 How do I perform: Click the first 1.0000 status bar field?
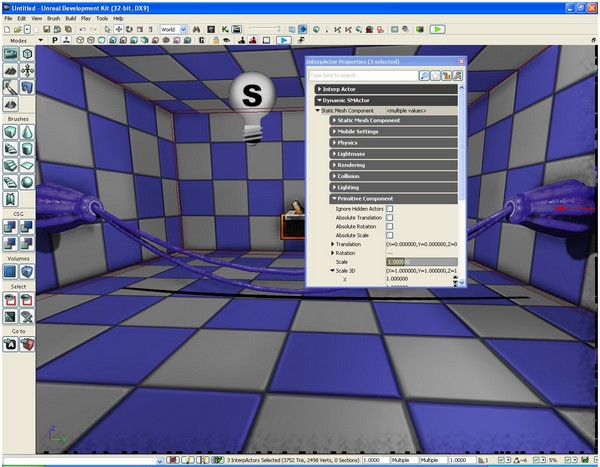point(375,460)
